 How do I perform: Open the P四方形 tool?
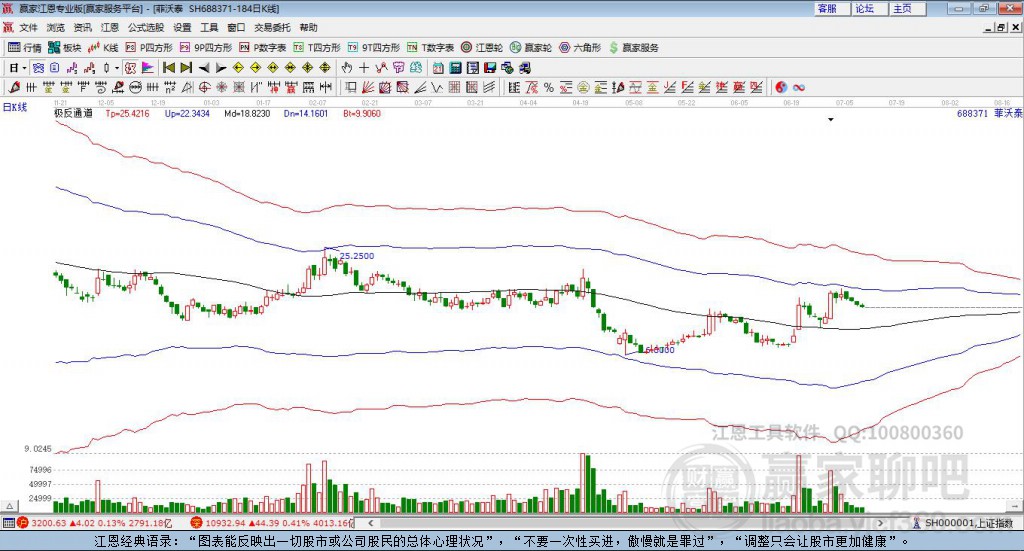tap(149, 48)
